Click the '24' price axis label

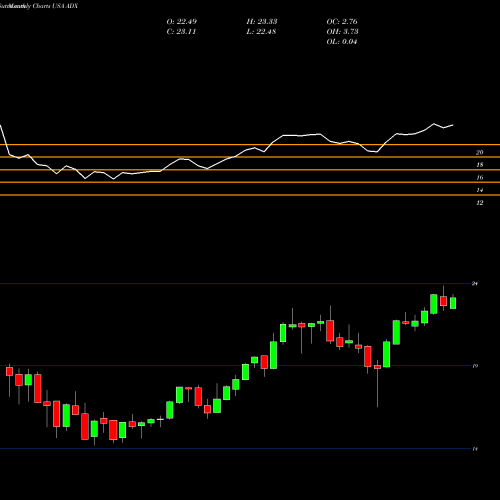pyautogui.click(x=475, y=284)
